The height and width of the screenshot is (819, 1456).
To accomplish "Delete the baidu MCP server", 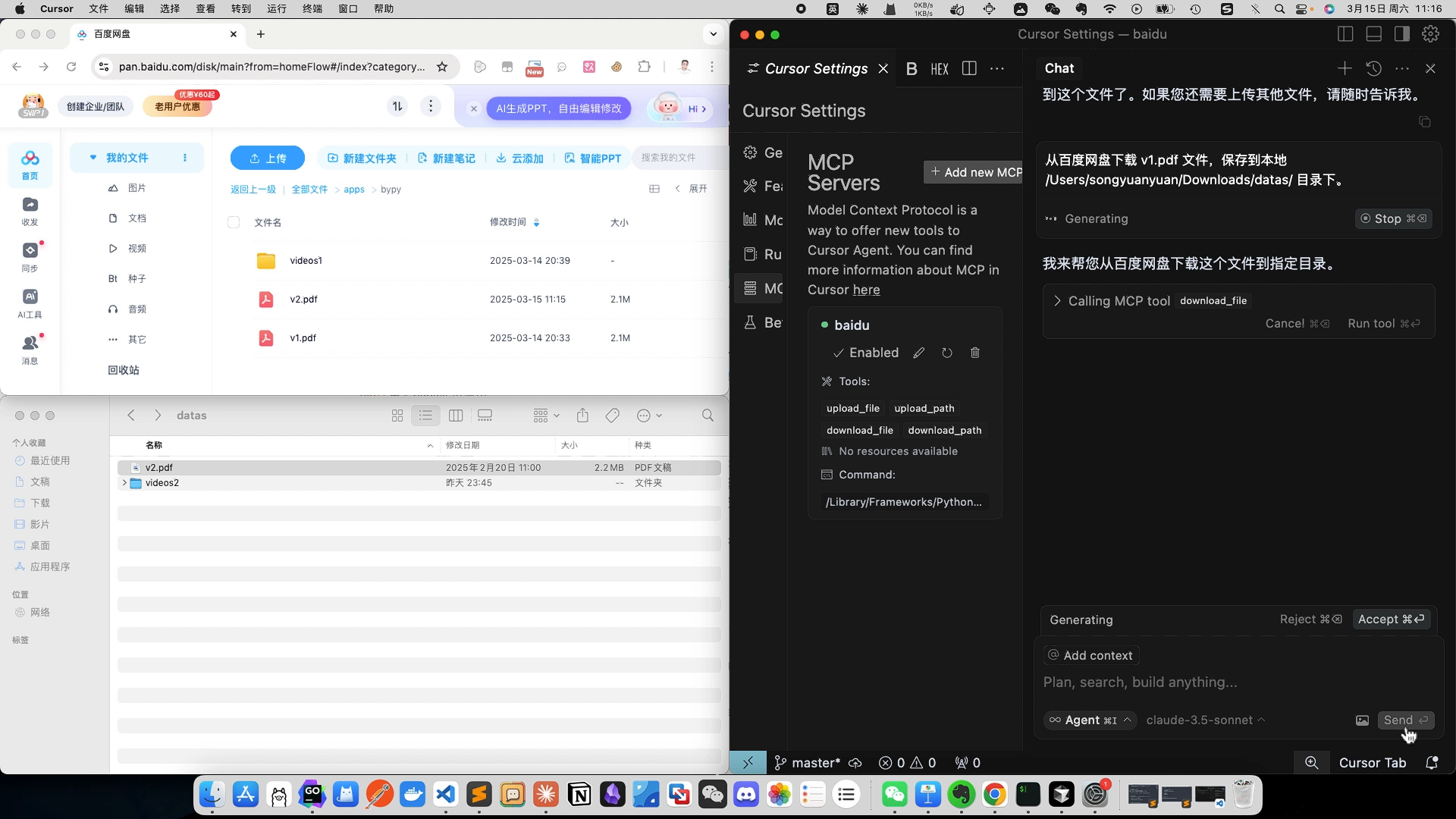I will [x=975, y=353].
